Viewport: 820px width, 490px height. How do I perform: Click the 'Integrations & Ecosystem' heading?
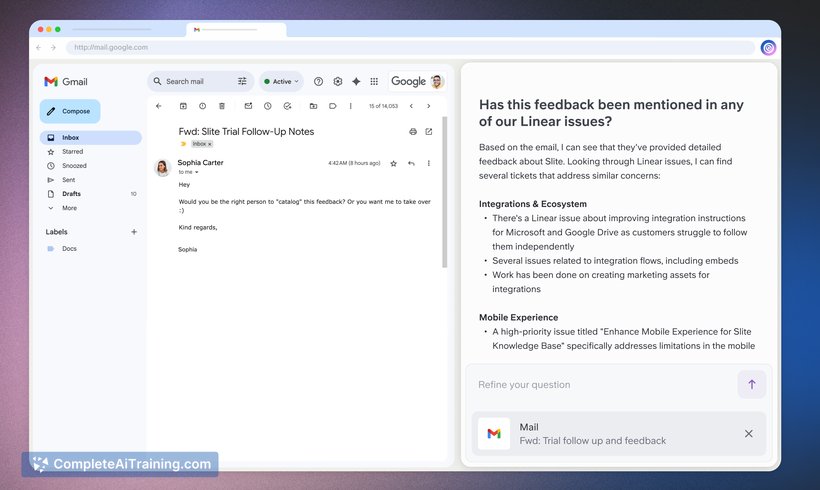click(533, 204)
